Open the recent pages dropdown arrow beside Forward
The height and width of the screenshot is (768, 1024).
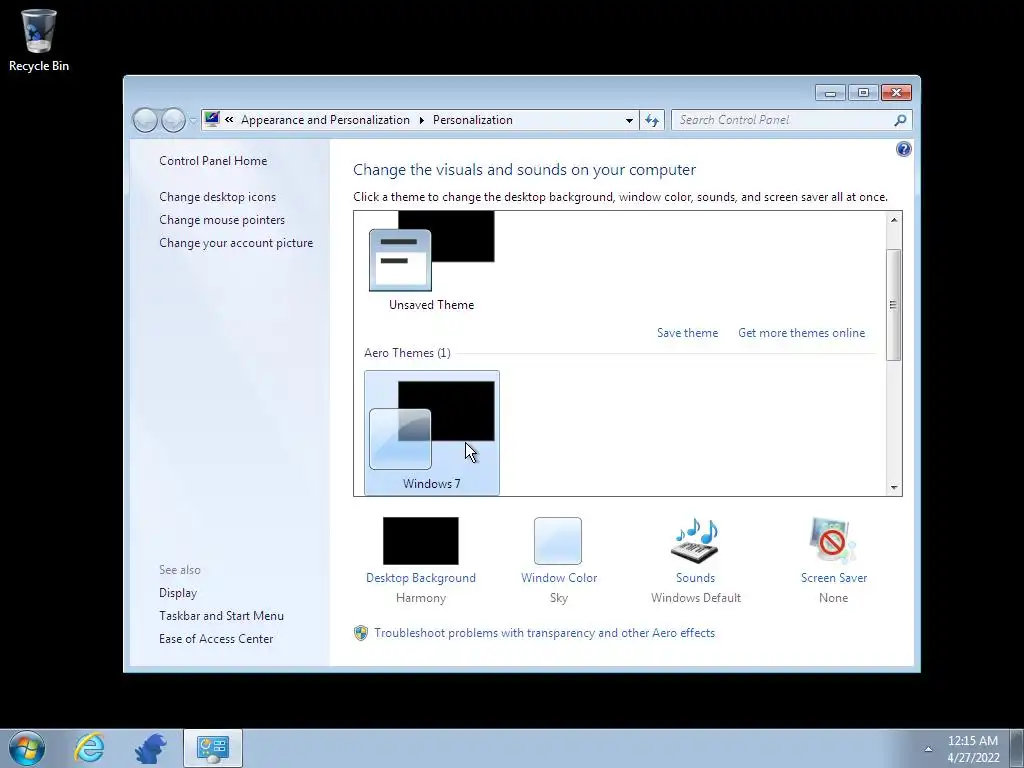tap(193, 121)
